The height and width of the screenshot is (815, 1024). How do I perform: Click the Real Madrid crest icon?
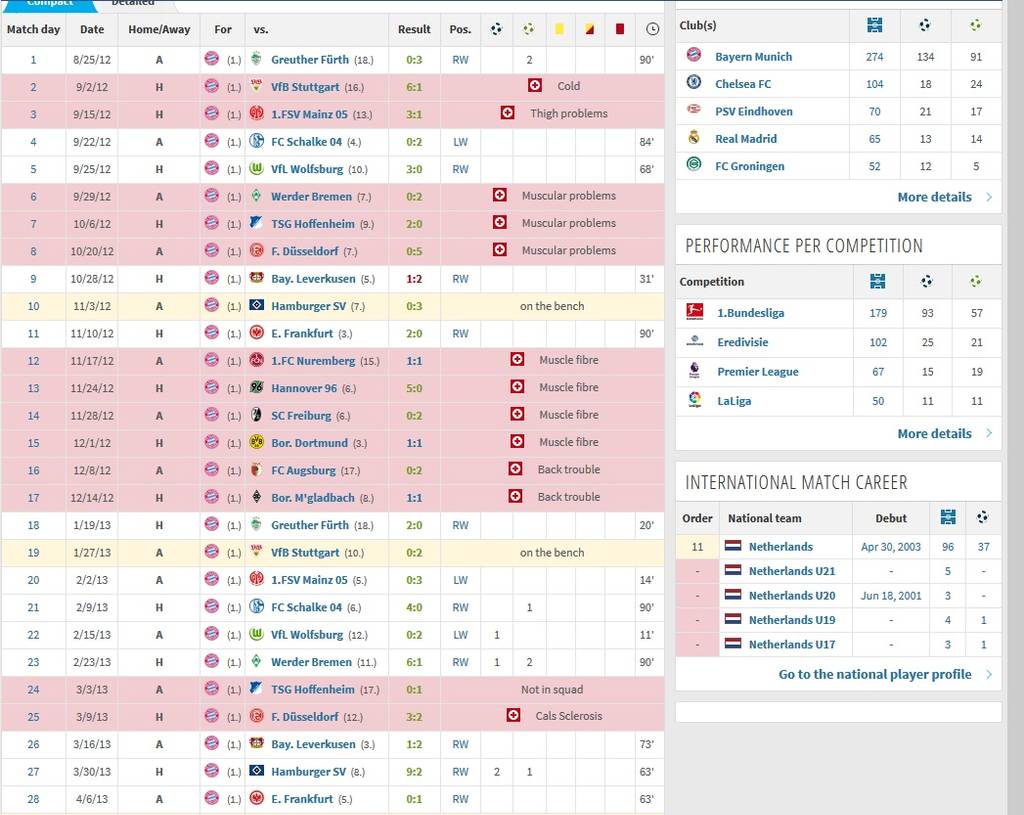694,138
